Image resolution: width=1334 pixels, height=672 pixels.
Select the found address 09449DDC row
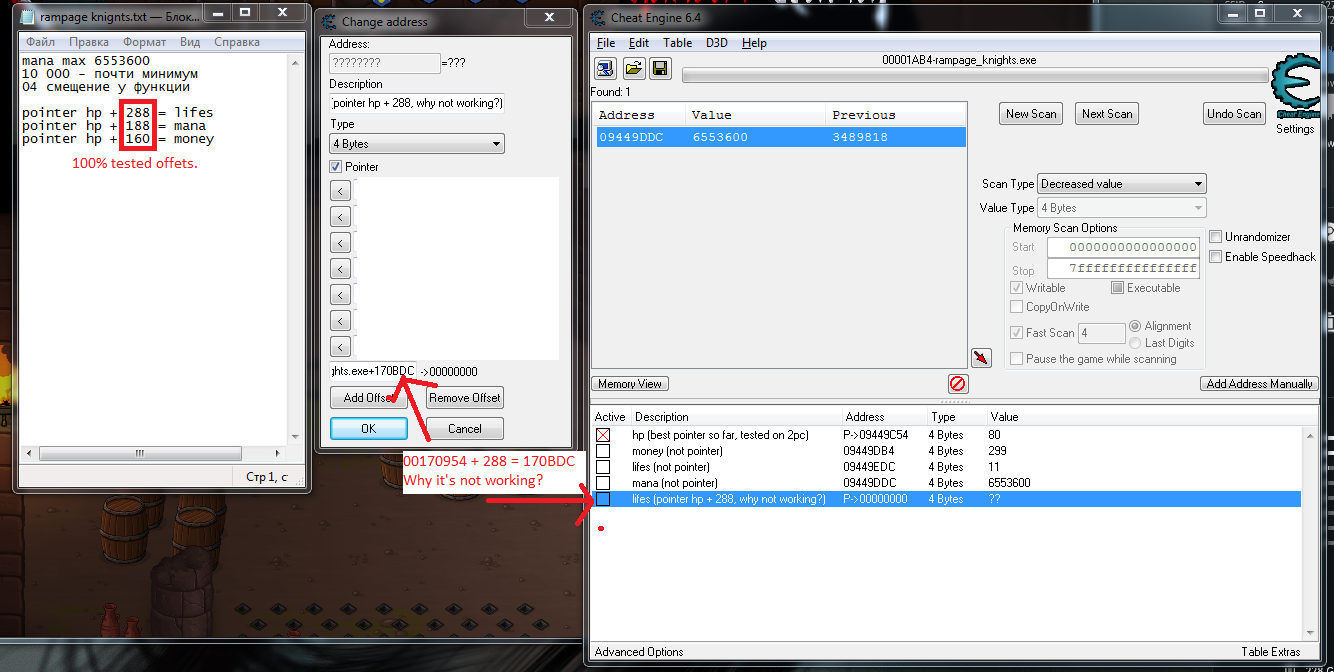coord(778,137)
